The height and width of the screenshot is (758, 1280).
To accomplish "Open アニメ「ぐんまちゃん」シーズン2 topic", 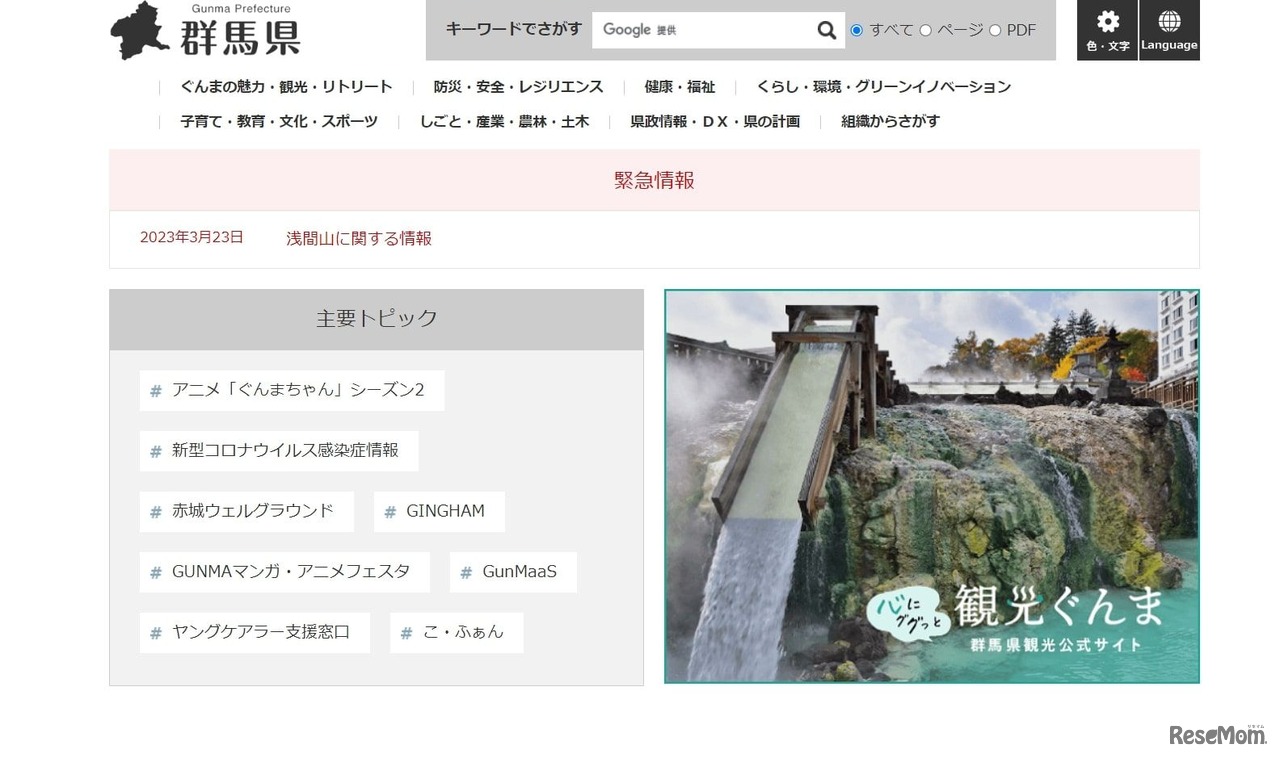I will point(292,390).
